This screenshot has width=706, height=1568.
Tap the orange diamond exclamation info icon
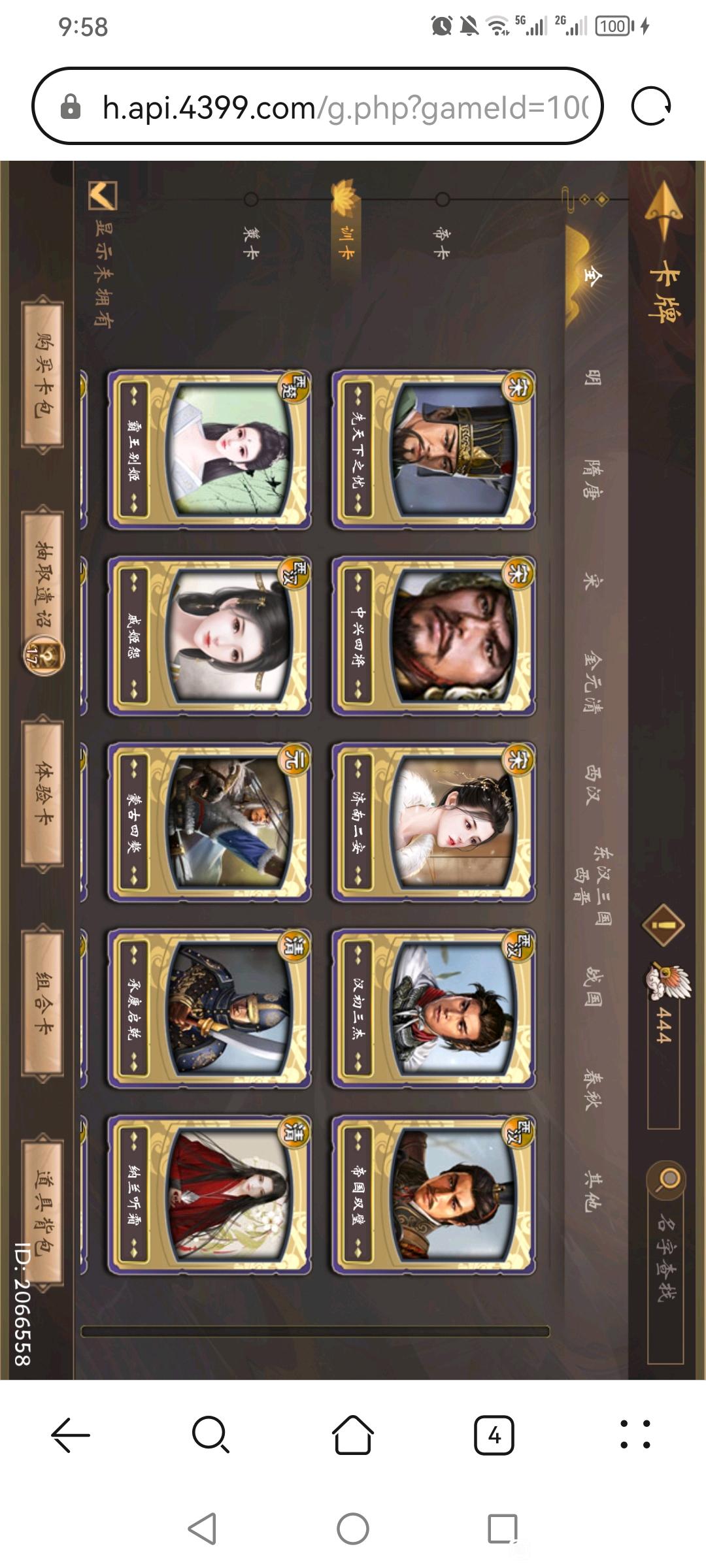pyautogui.click(x=664, y=925)
